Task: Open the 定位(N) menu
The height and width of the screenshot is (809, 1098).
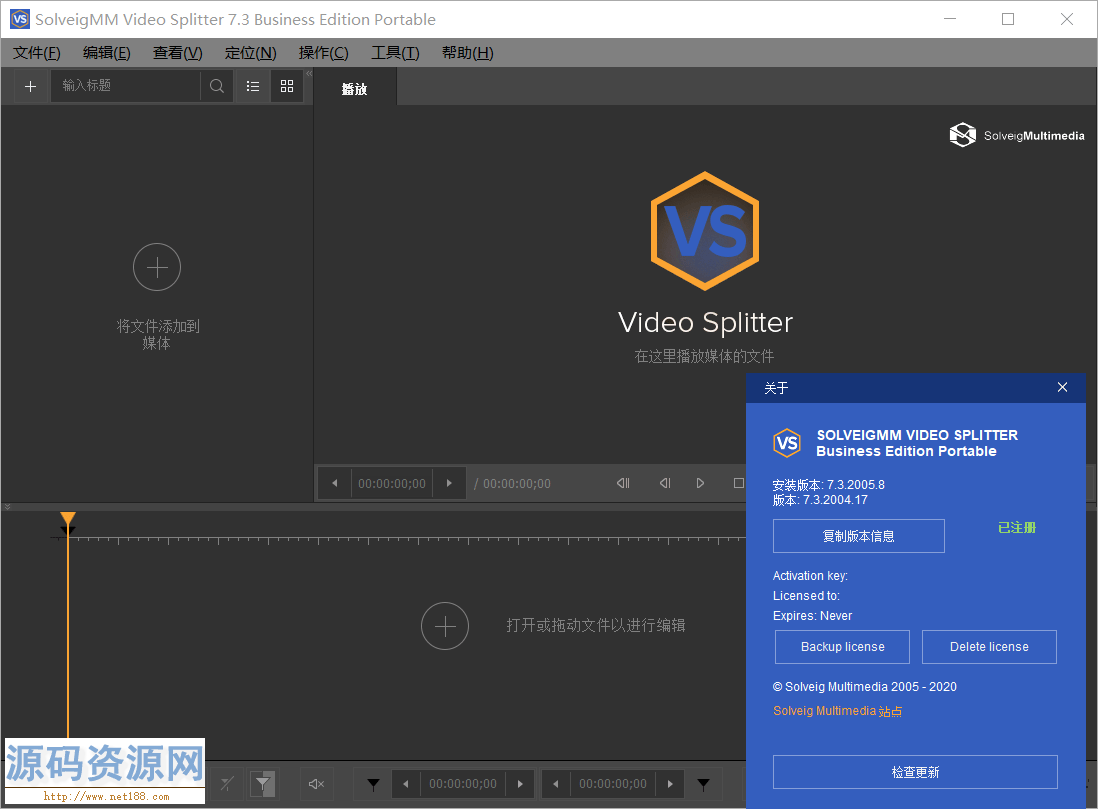Action: 251,53
